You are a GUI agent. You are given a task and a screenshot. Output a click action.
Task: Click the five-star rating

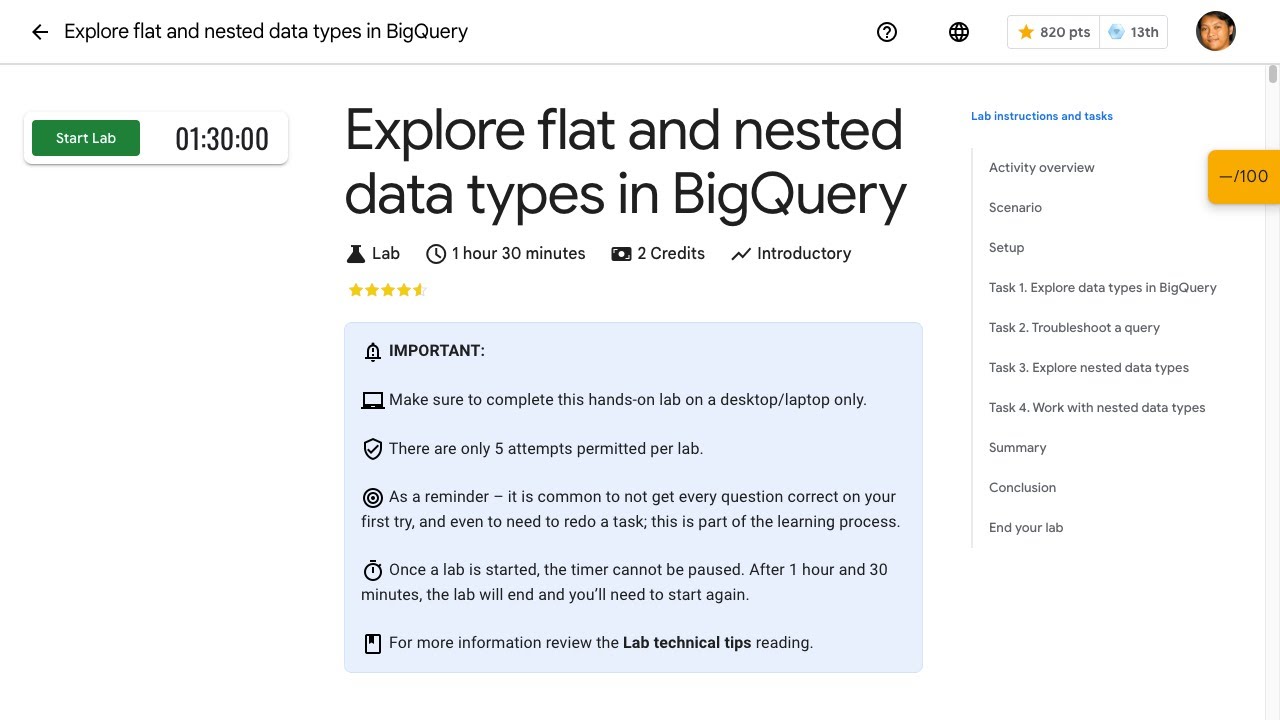[x=387, y=290]
